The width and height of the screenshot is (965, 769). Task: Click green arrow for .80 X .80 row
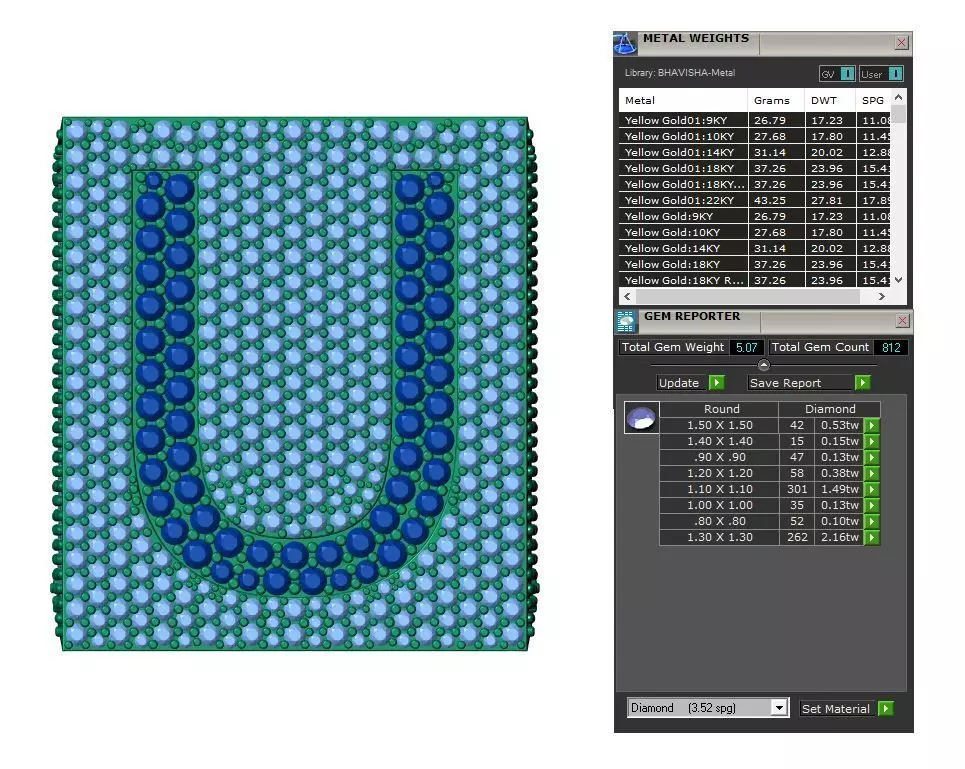tap(871, 521)
